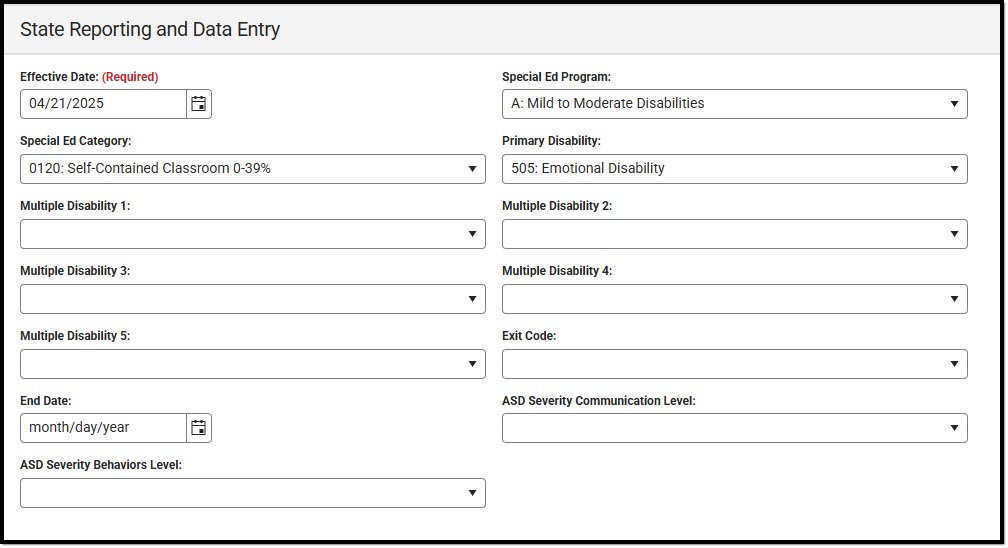Expand the Special Ed Program dropdown
The height and width of the screenshot is (548, 1008).
click(x=734, y=104)
